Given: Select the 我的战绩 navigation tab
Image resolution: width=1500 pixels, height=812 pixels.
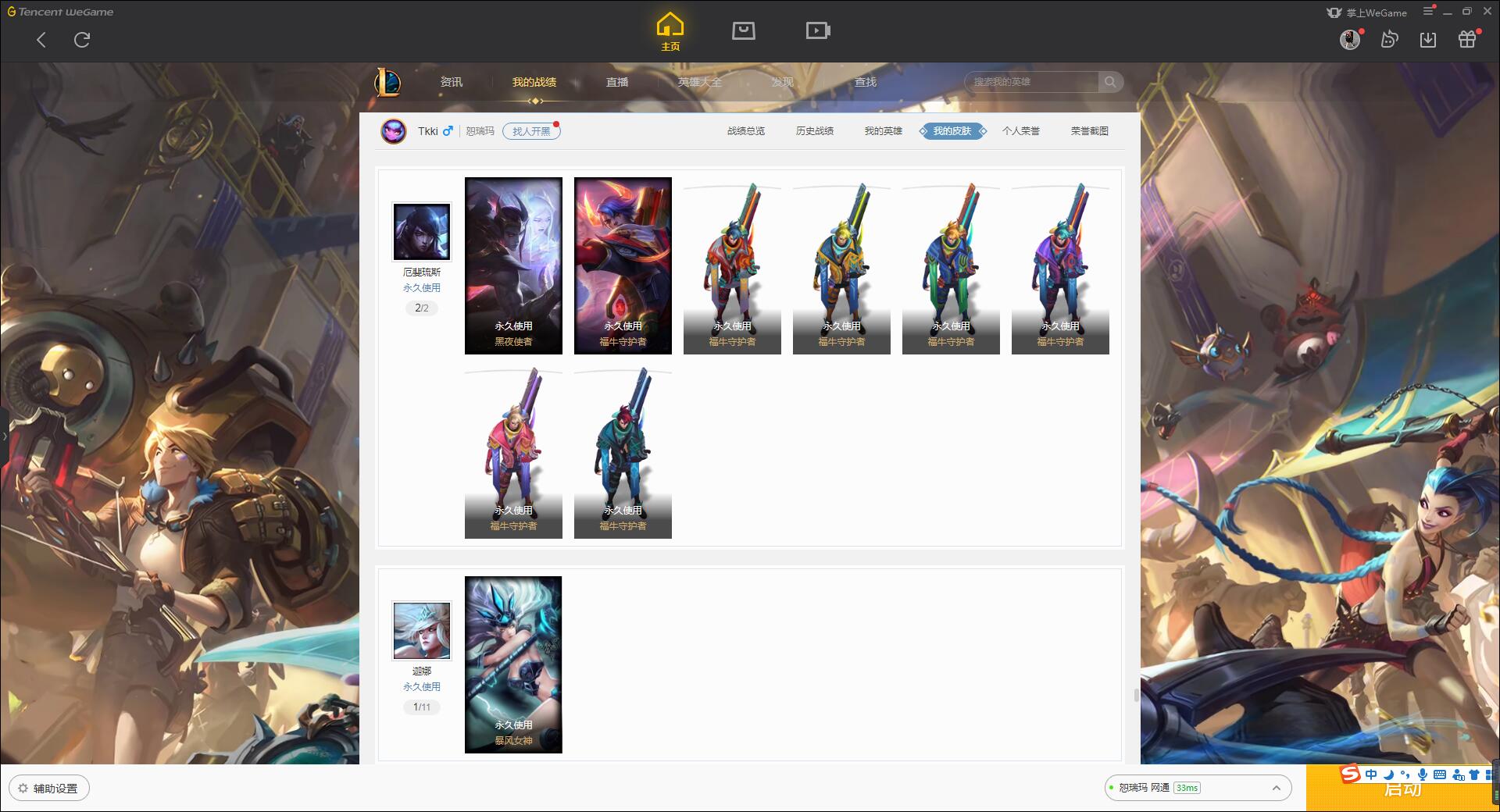Looking at the screenshot, I should click(x=534, y=82).
